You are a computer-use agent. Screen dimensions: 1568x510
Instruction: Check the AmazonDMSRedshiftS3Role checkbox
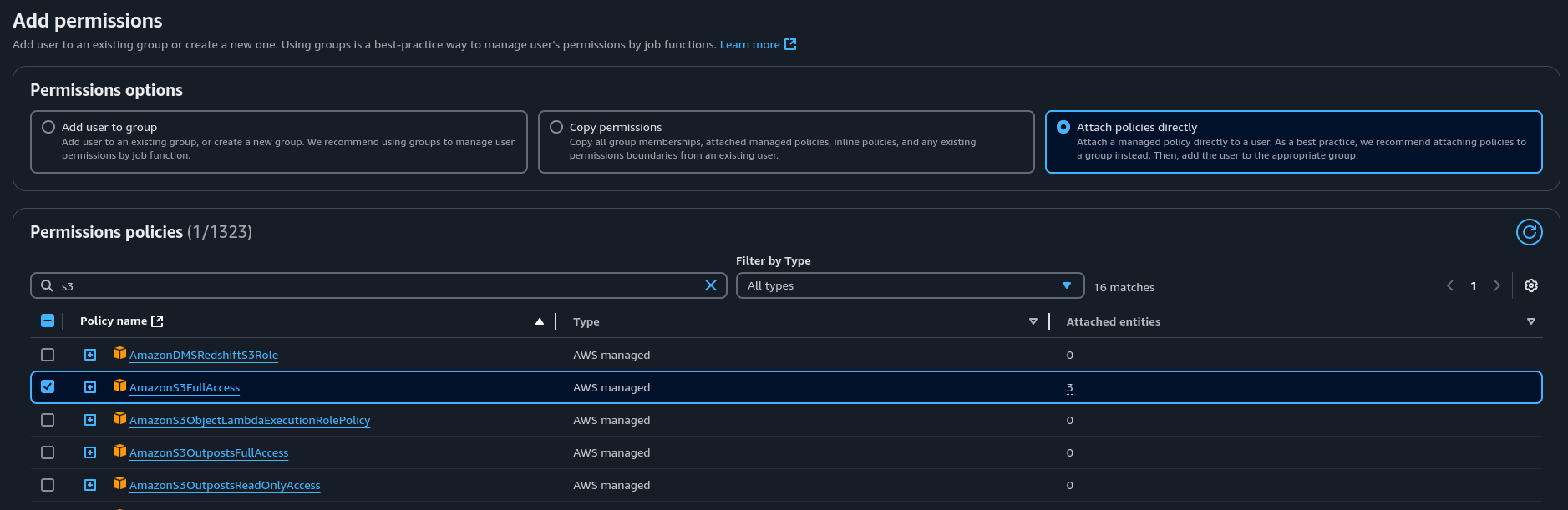pos(48,355)
